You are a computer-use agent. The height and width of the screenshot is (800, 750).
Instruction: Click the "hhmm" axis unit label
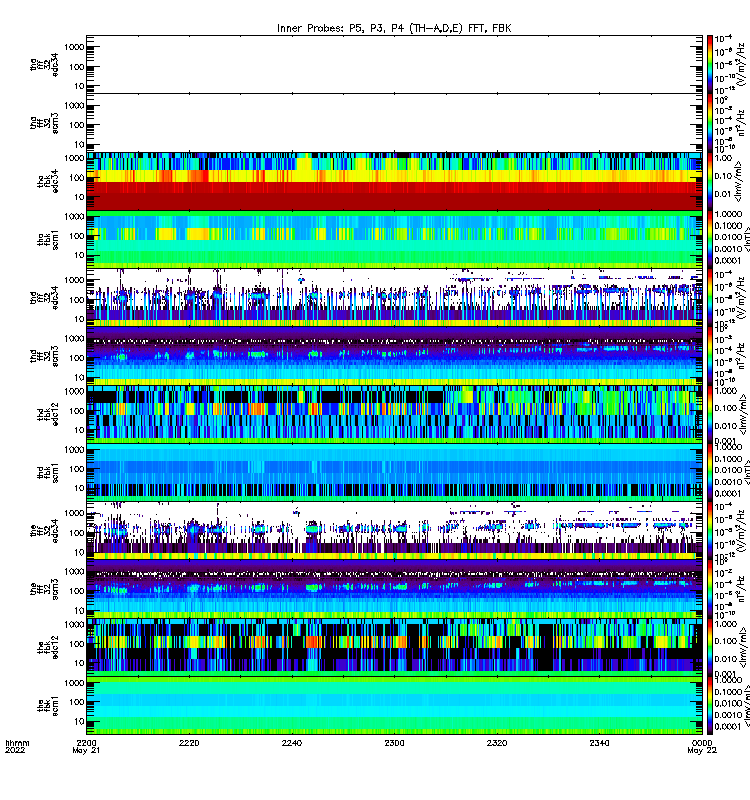pos(17,743)
